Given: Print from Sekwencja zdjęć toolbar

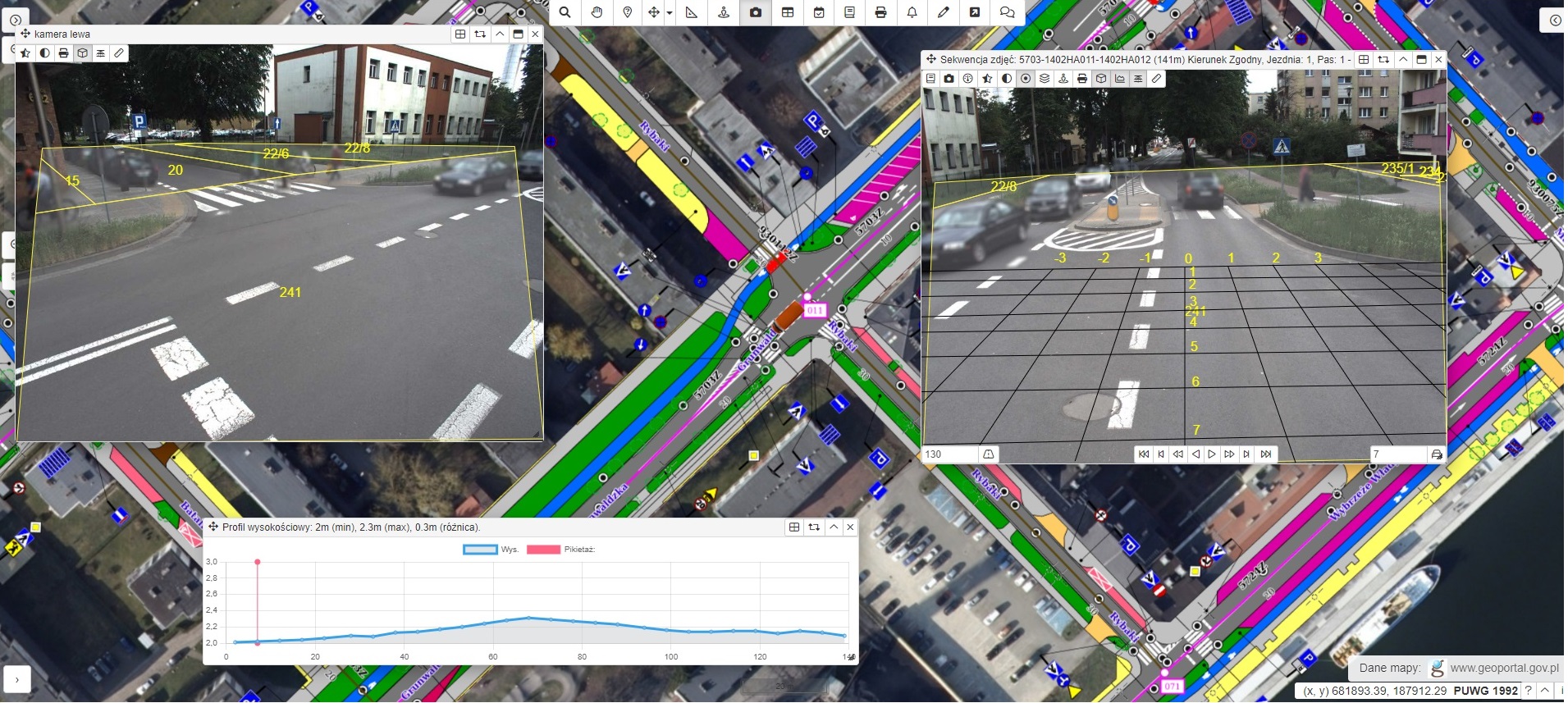Looking at the screenshot, I should coord(1082,78).
